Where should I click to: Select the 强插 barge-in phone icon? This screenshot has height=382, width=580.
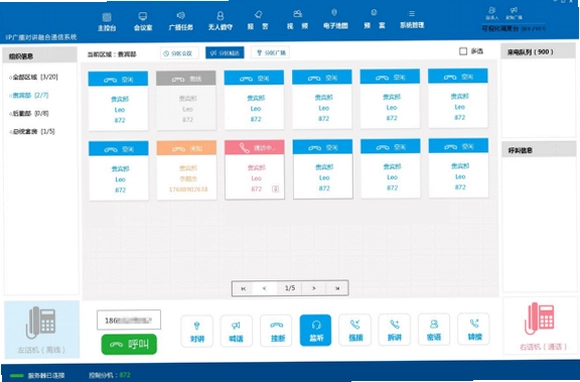355,329
